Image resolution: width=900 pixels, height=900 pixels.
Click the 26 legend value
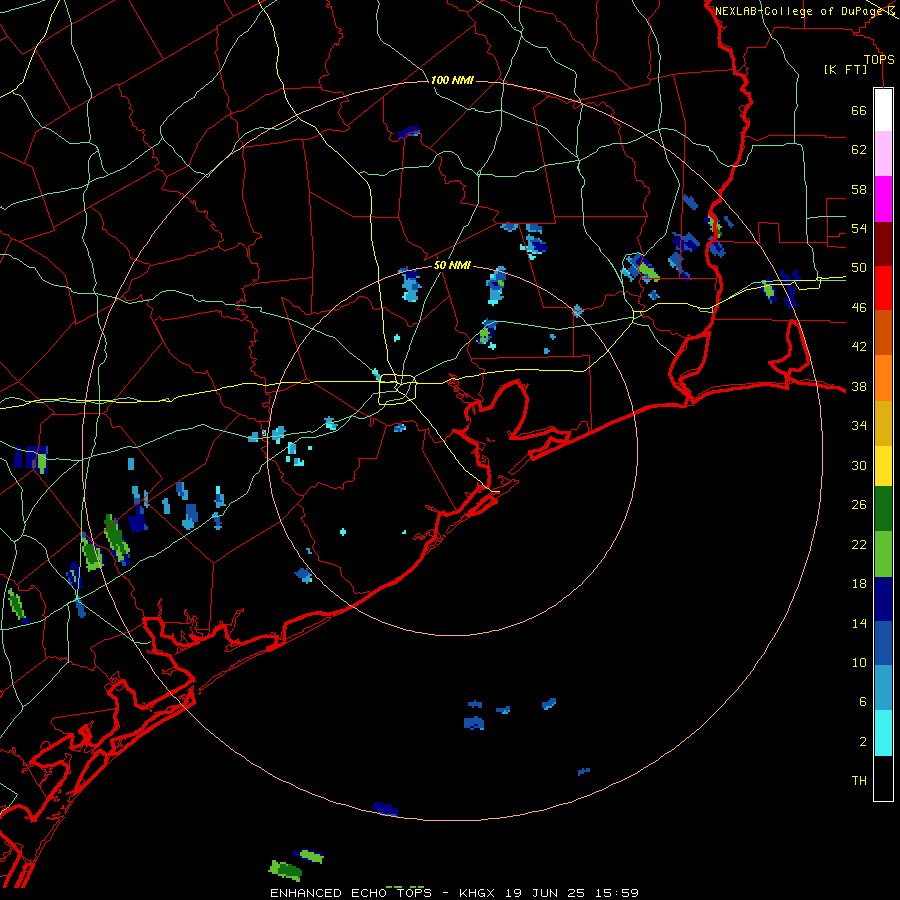[859, 505]
